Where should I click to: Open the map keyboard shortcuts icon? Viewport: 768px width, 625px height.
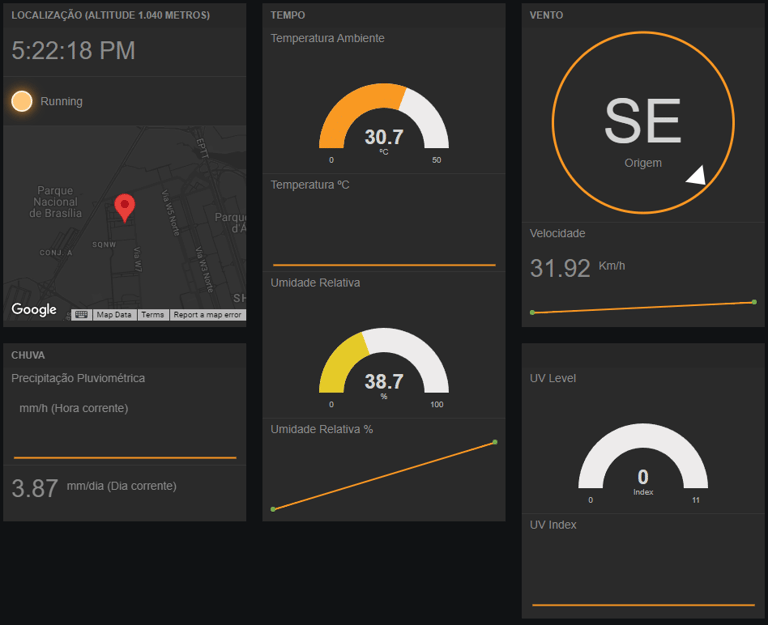tap(81, 314)
